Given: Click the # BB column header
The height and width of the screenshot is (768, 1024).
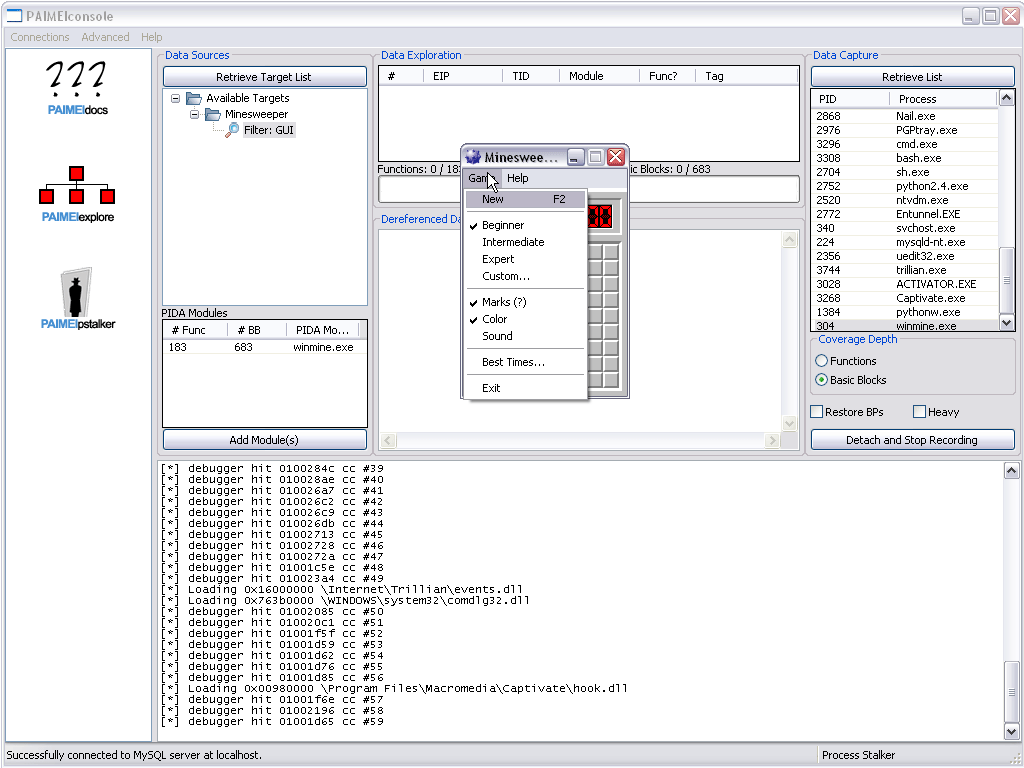Looking at the screenshot, I should [257, 330].
